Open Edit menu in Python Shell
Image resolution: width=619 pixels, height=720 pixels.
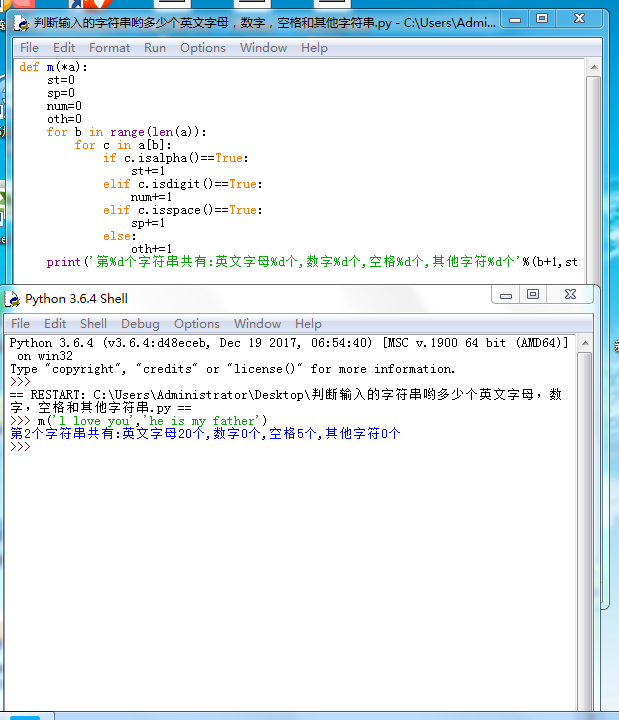click(55, 324)
